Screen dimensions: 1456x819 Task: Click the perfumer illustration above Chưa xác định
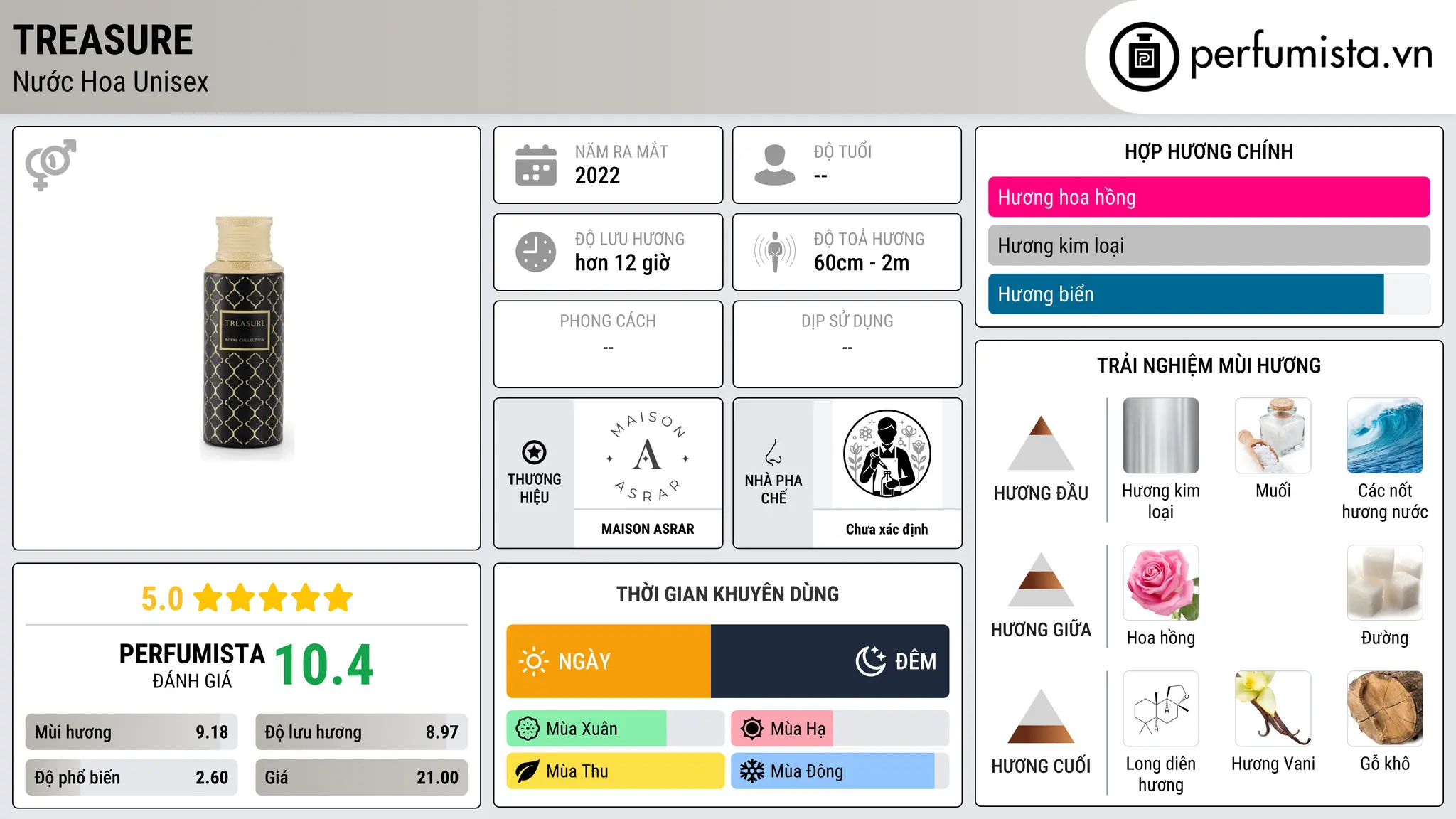point(887,454)
